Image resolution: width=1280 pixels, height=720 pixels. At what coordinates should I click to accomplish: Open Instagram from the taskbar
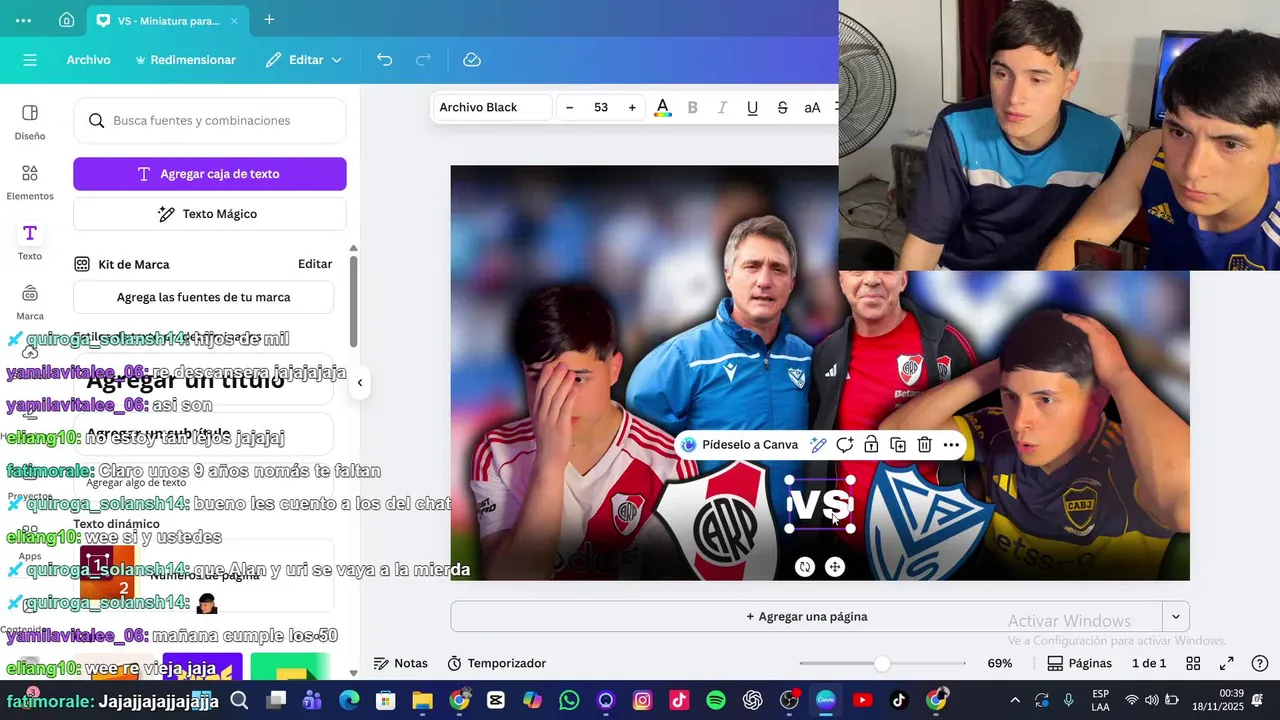point(643,700)
